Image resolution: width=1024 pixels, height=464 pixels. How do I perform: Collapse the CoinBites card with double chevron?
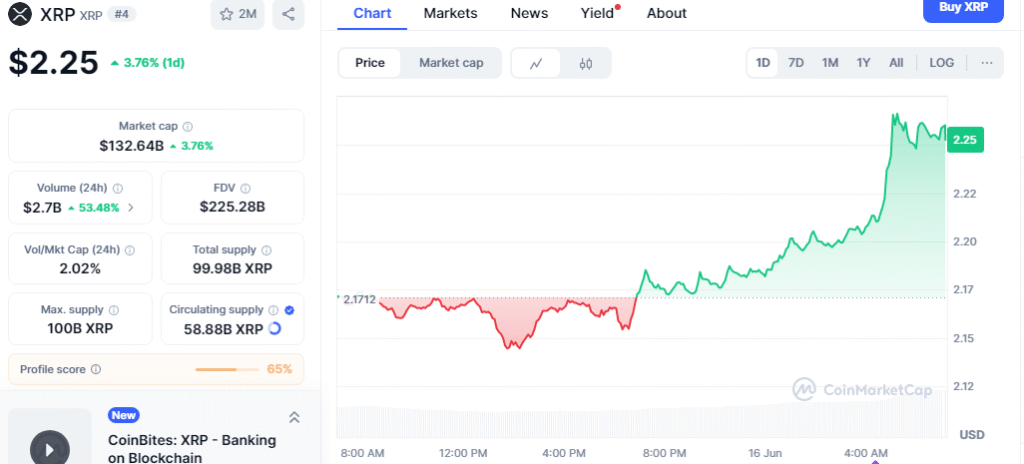coord(295,417)
